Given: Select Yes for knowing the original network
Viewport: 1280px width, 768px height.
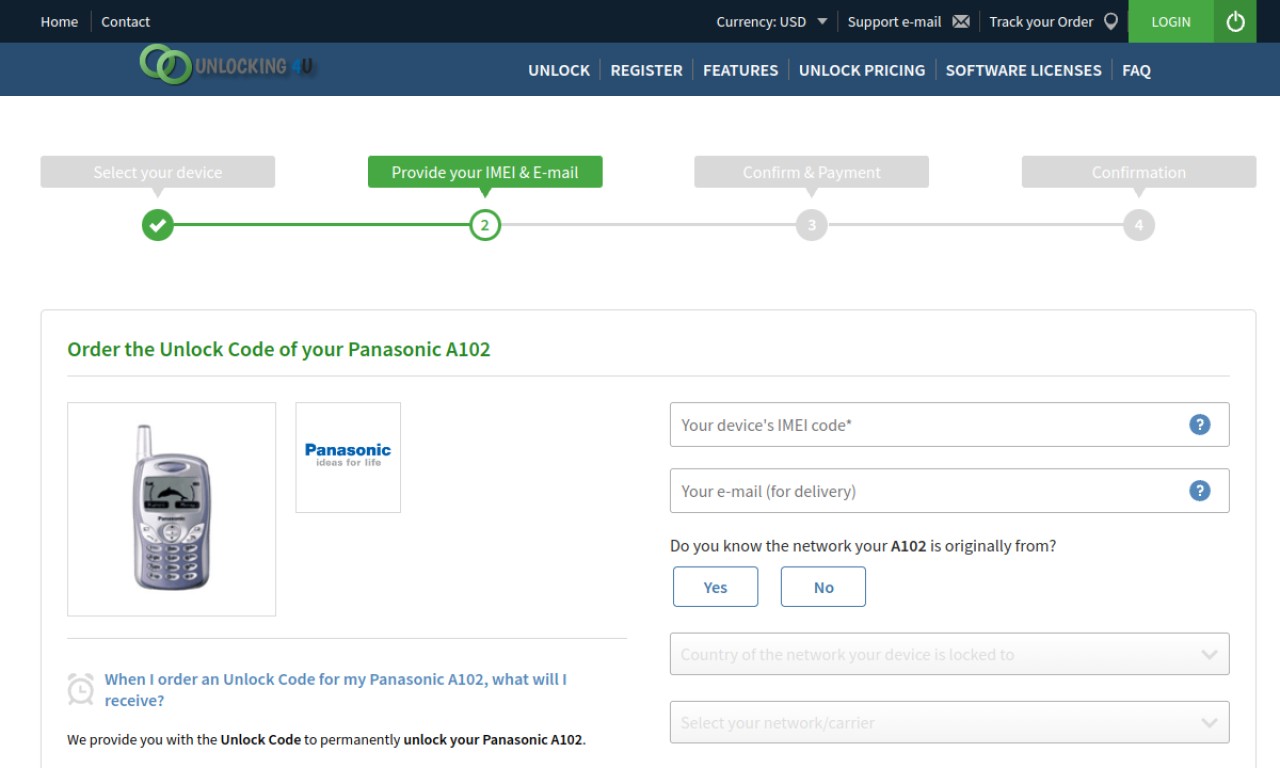Looking at the screenshot, I should pyautogui.click(x=715, y=587).
